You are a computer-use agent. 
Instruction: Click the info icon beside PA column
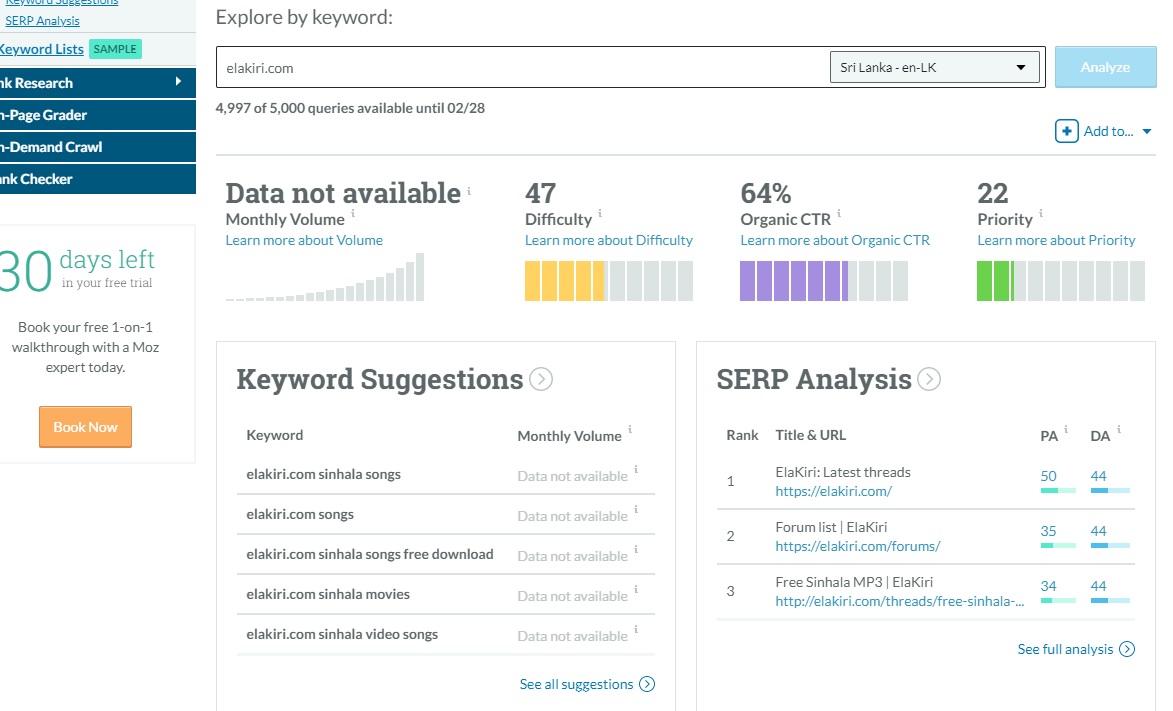point(1066,430)
